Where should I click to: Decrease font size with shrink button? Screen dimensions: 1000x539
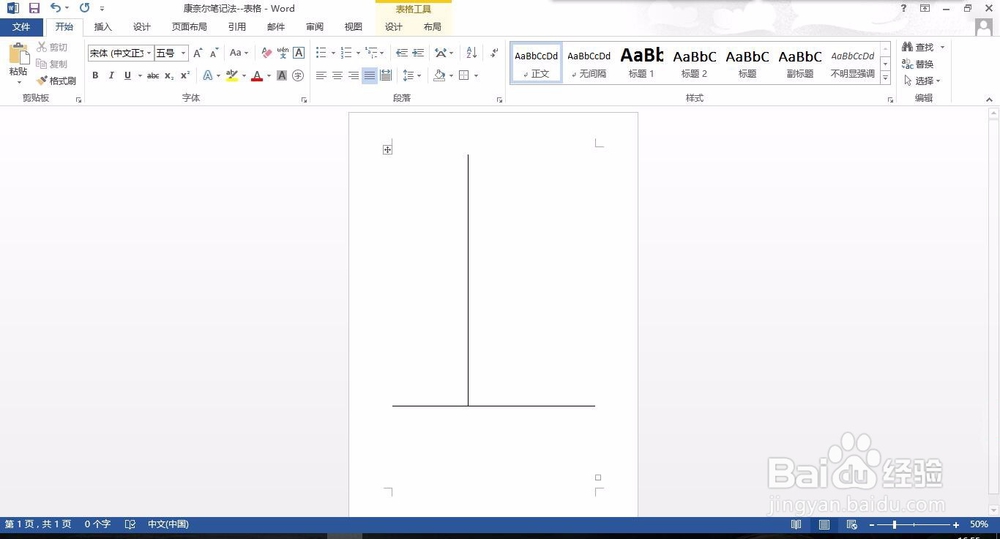click(x=214, y=53)
